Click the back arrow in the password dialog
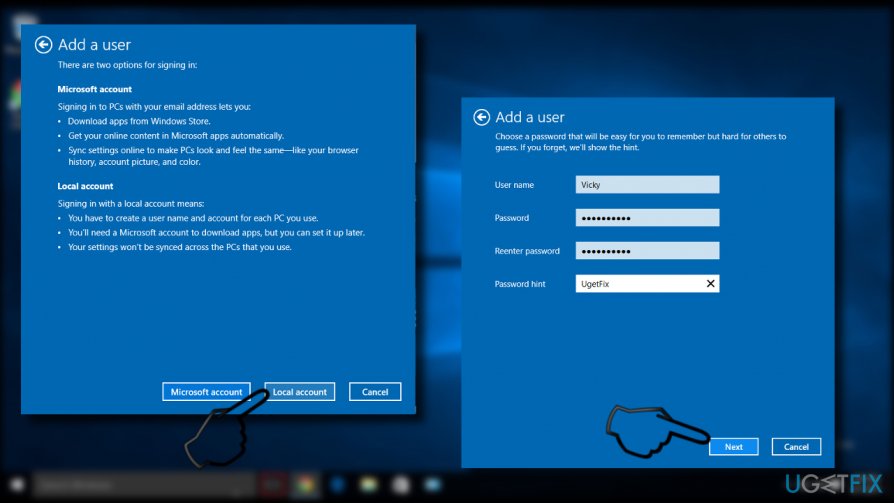This screenshot has width=894, height=504. (482, 117)
